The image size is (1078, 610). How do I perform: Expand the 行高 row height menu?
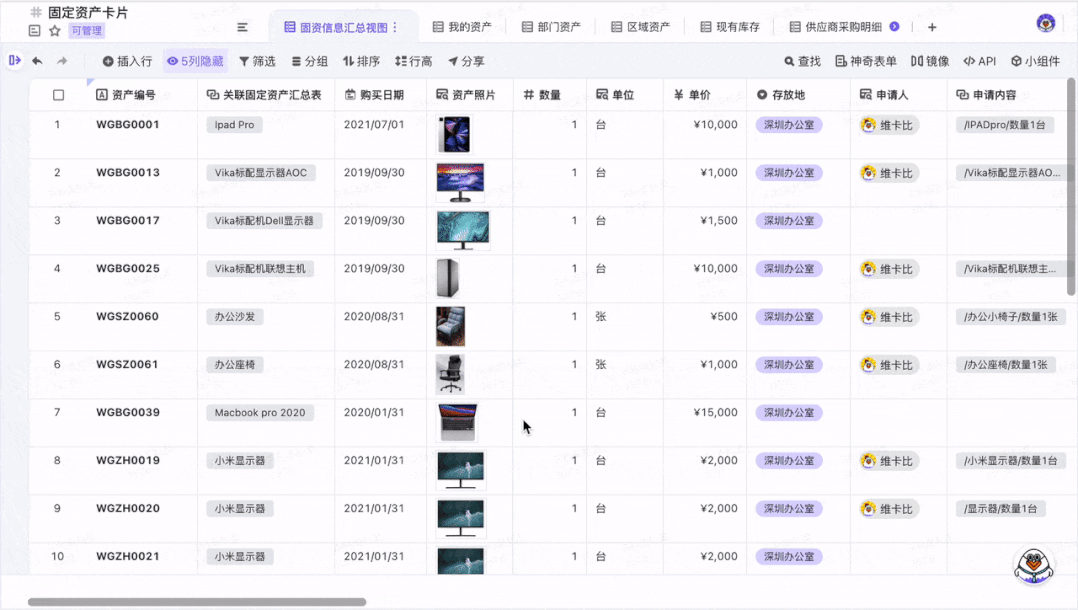[x=414, y=61]
